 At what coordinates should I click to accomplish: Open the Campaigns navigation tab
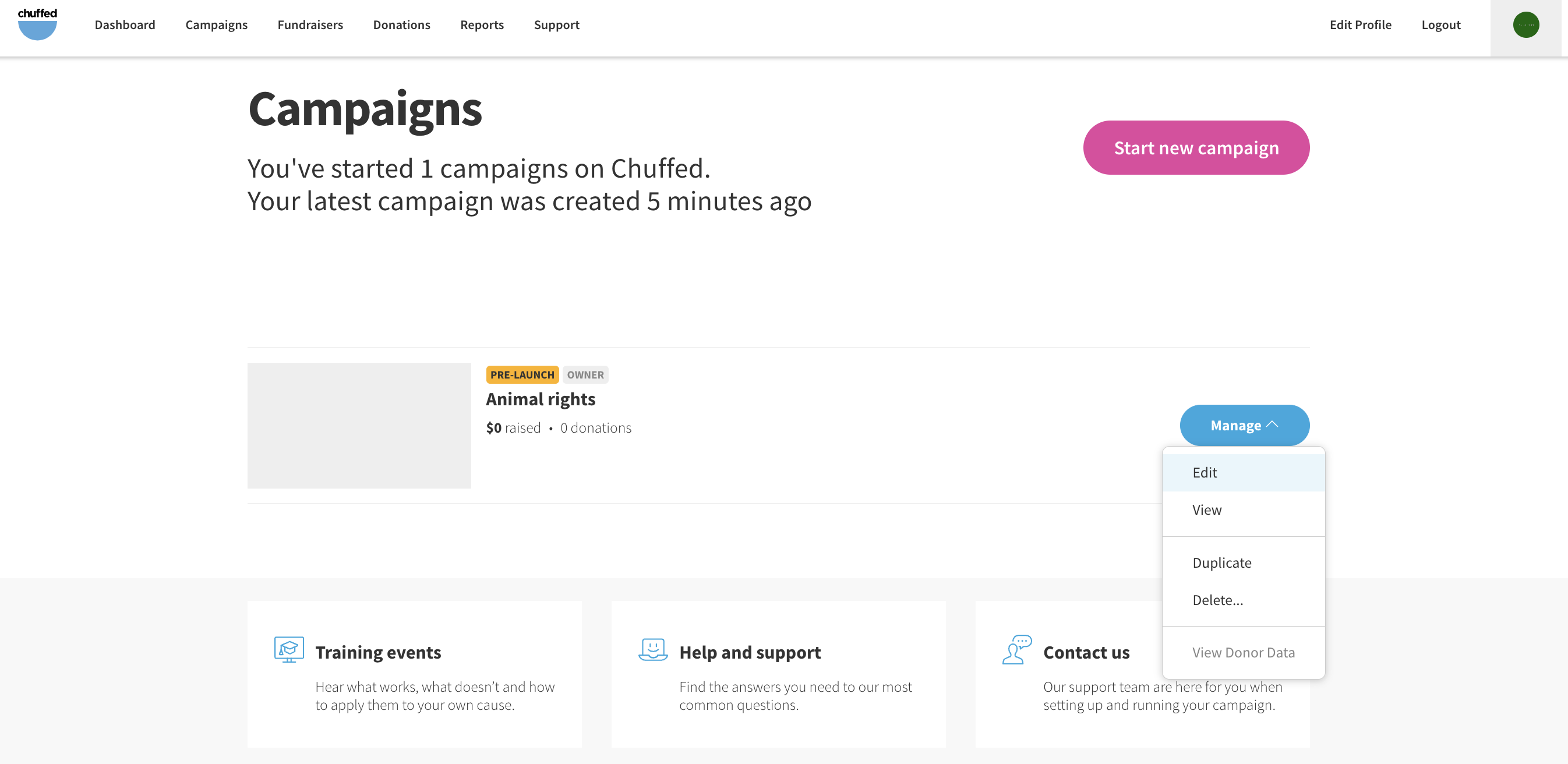coord(216,24)
